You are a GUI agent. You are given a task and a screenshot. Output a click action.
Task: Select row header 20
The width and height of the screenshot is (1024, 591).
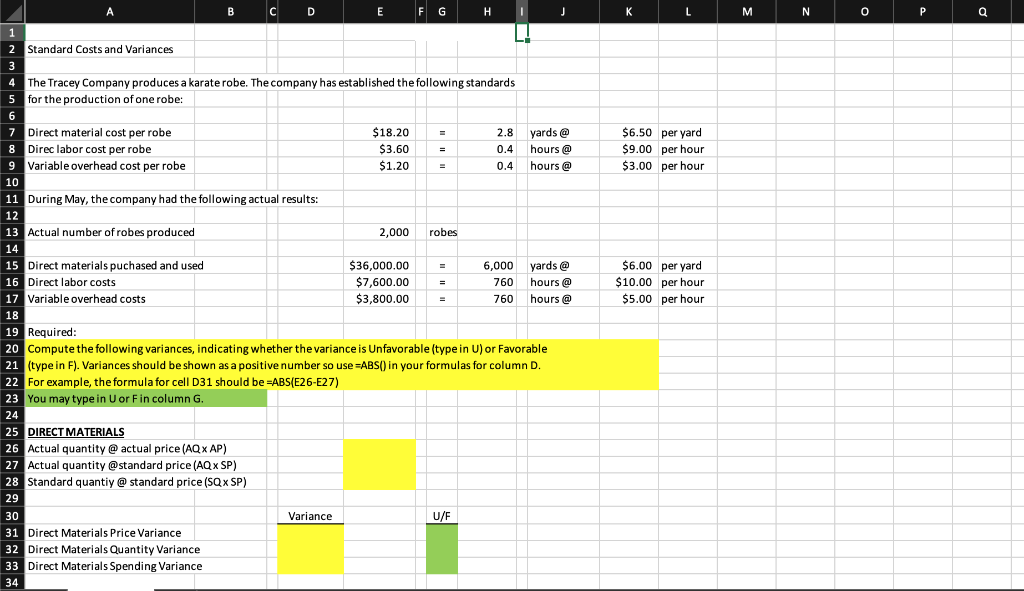click(13, 348)
